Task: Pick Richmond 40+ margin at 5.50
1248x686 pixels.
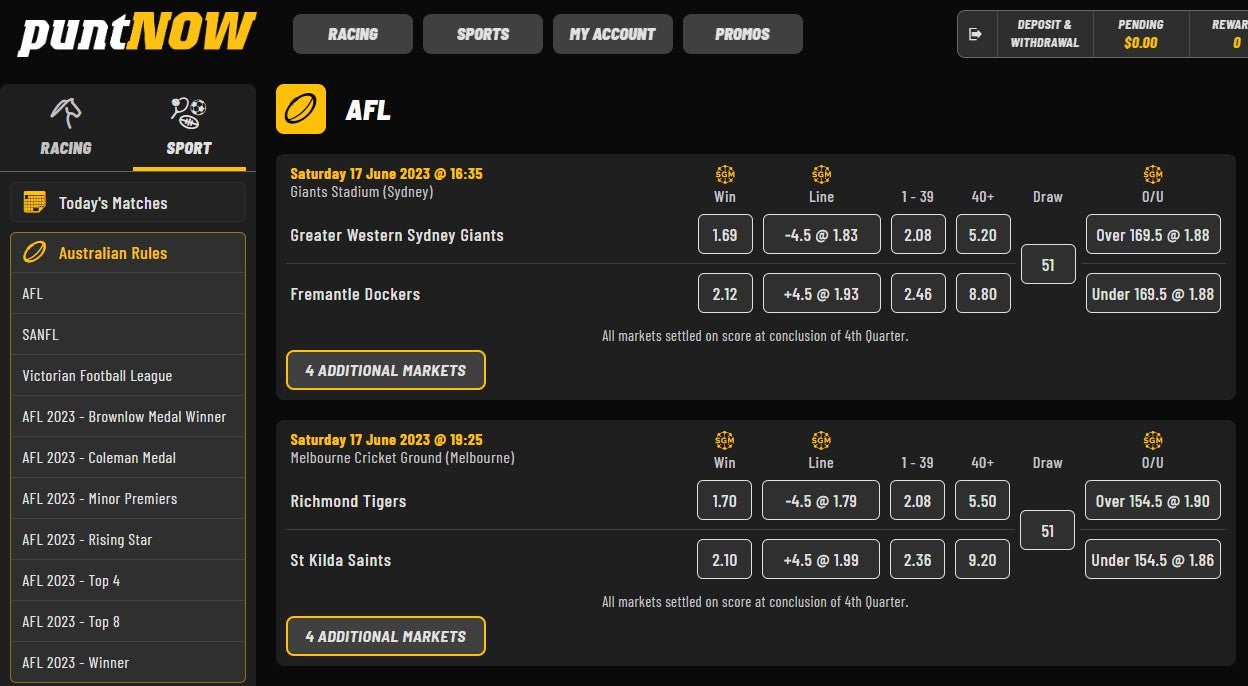Action: point(983,501)
